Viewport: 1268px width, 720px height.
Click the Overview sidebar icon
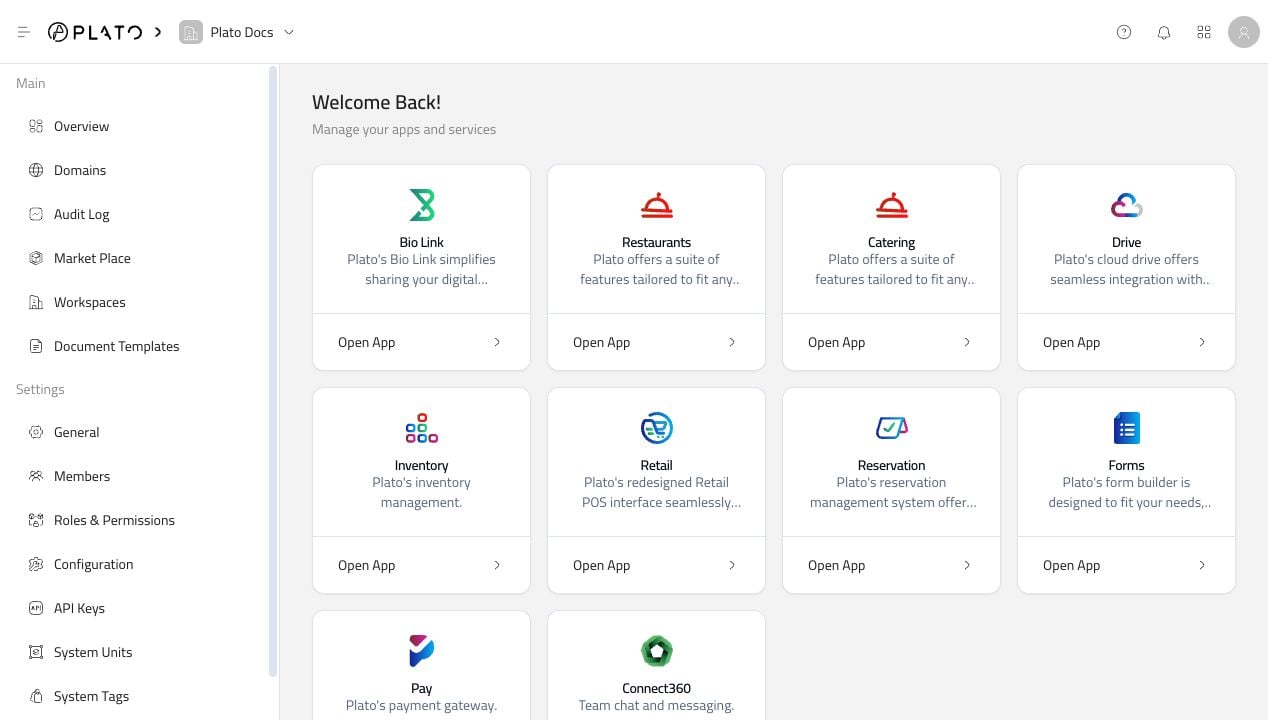pyautogui.click(x=36, y=126)
